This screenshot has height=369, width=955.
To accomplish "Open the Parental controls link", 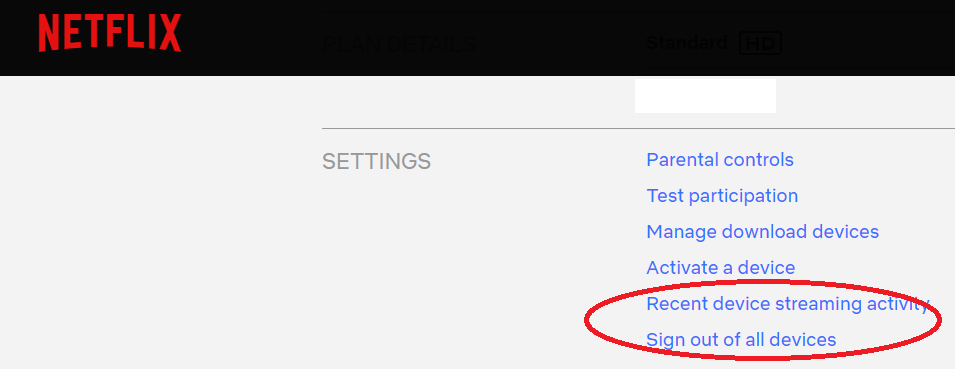I will tap(720, 160).
